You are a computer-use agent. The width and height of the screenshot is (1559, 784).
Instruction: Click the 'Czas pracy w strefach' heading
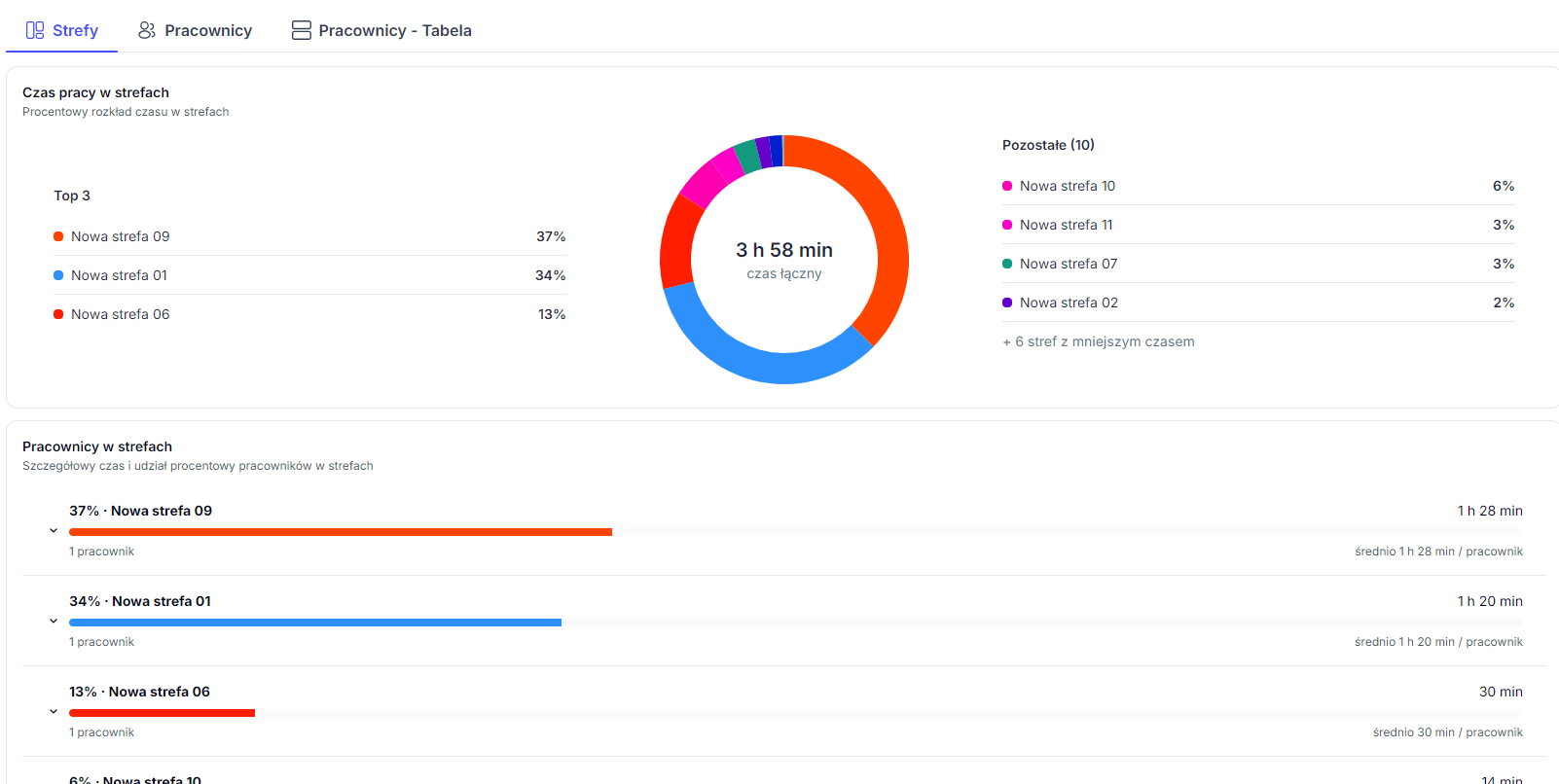click(95, 92)
